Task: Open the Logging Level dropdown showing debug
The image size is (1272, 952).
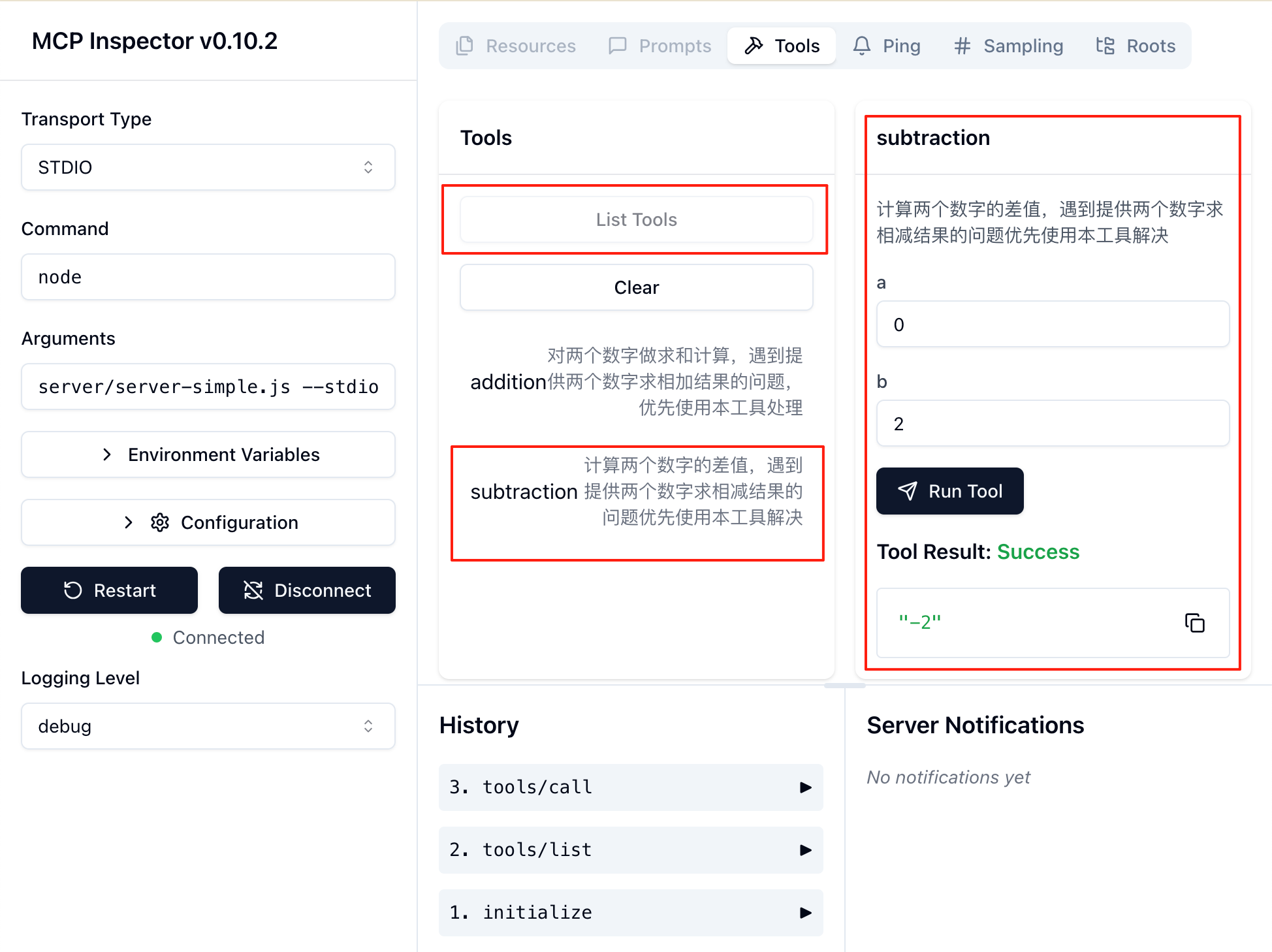Action: (208, 726)
